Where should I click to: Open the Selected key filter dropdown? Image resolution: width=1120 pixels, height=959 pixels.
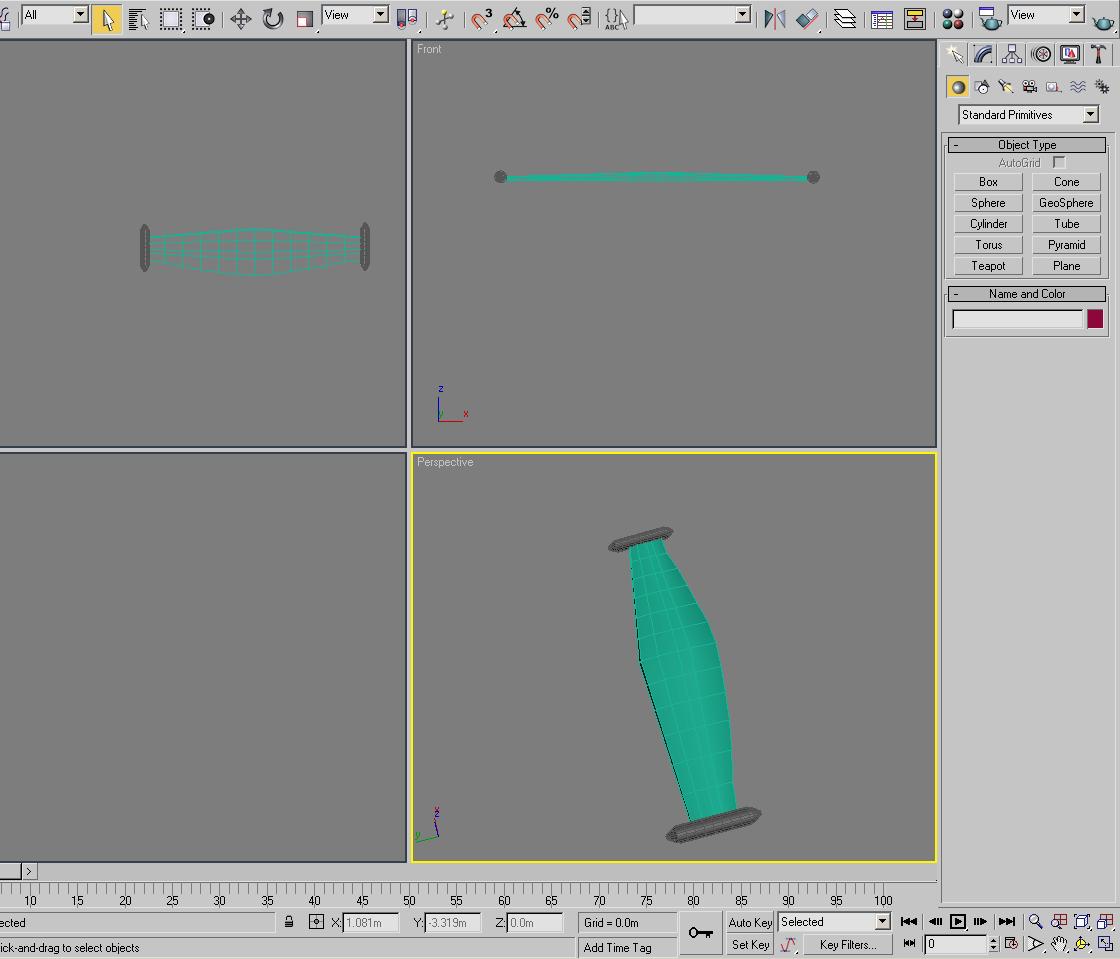(x=834, y=922)
